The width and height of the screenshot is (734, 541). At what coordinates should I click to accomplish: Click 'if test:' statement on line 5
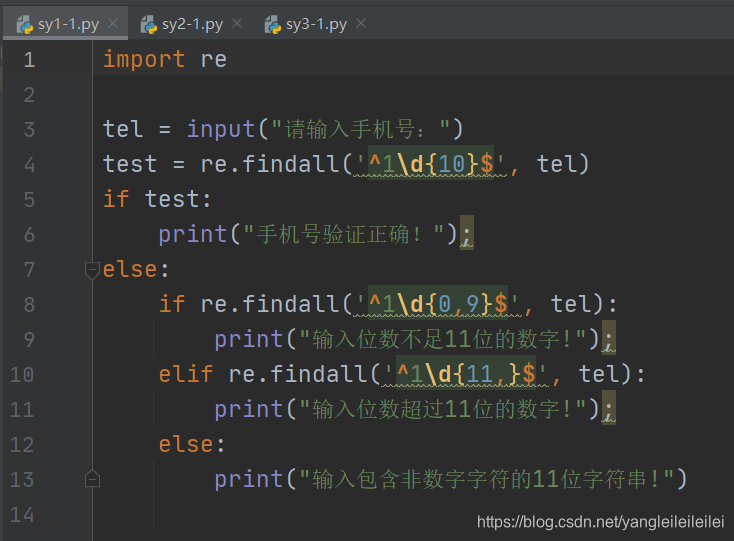click(x=157, y=199)
